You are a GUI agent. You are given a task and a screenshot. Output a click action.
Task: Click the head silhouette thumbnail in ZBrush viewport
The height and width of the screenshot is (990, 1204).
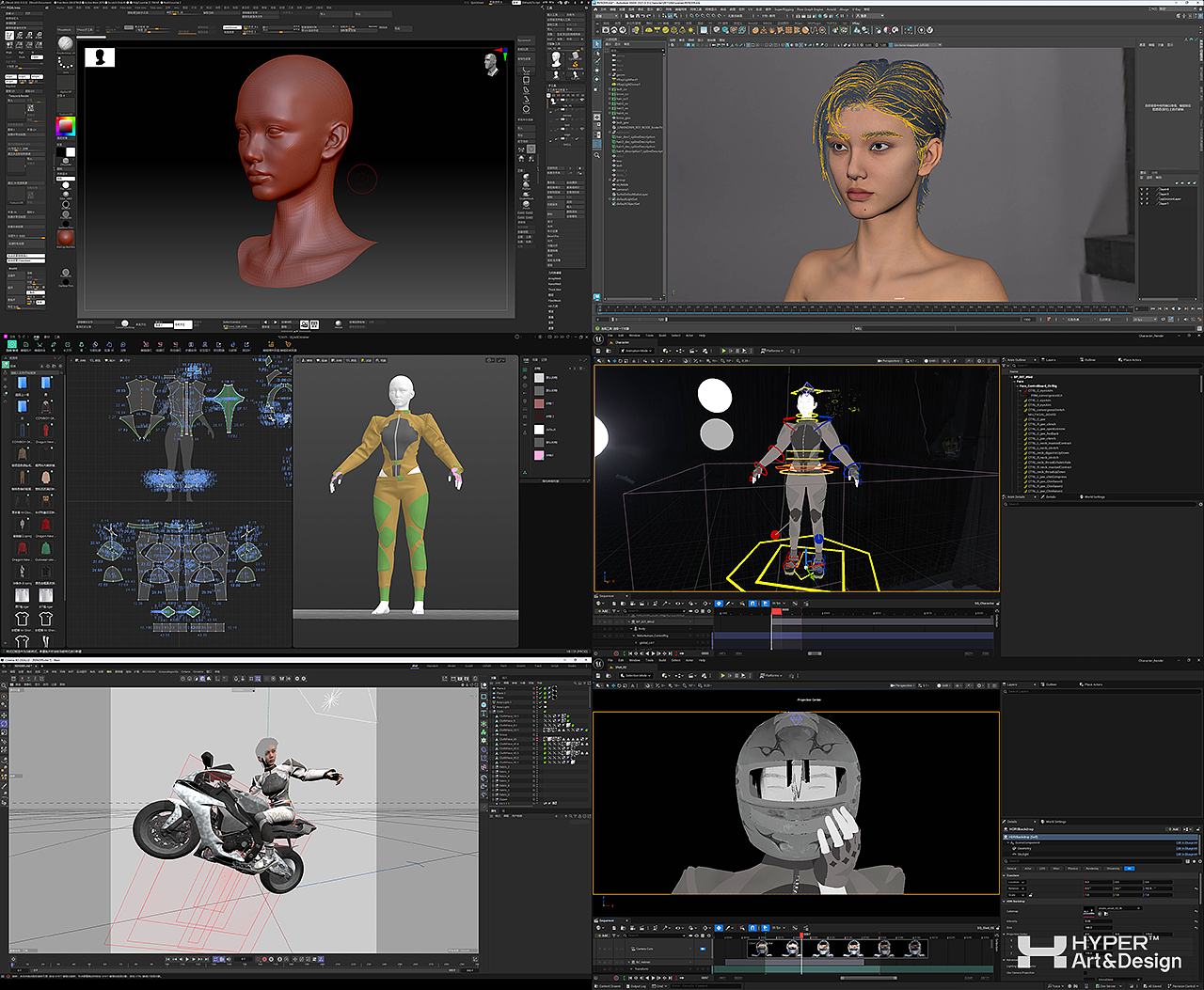point(100,57)
